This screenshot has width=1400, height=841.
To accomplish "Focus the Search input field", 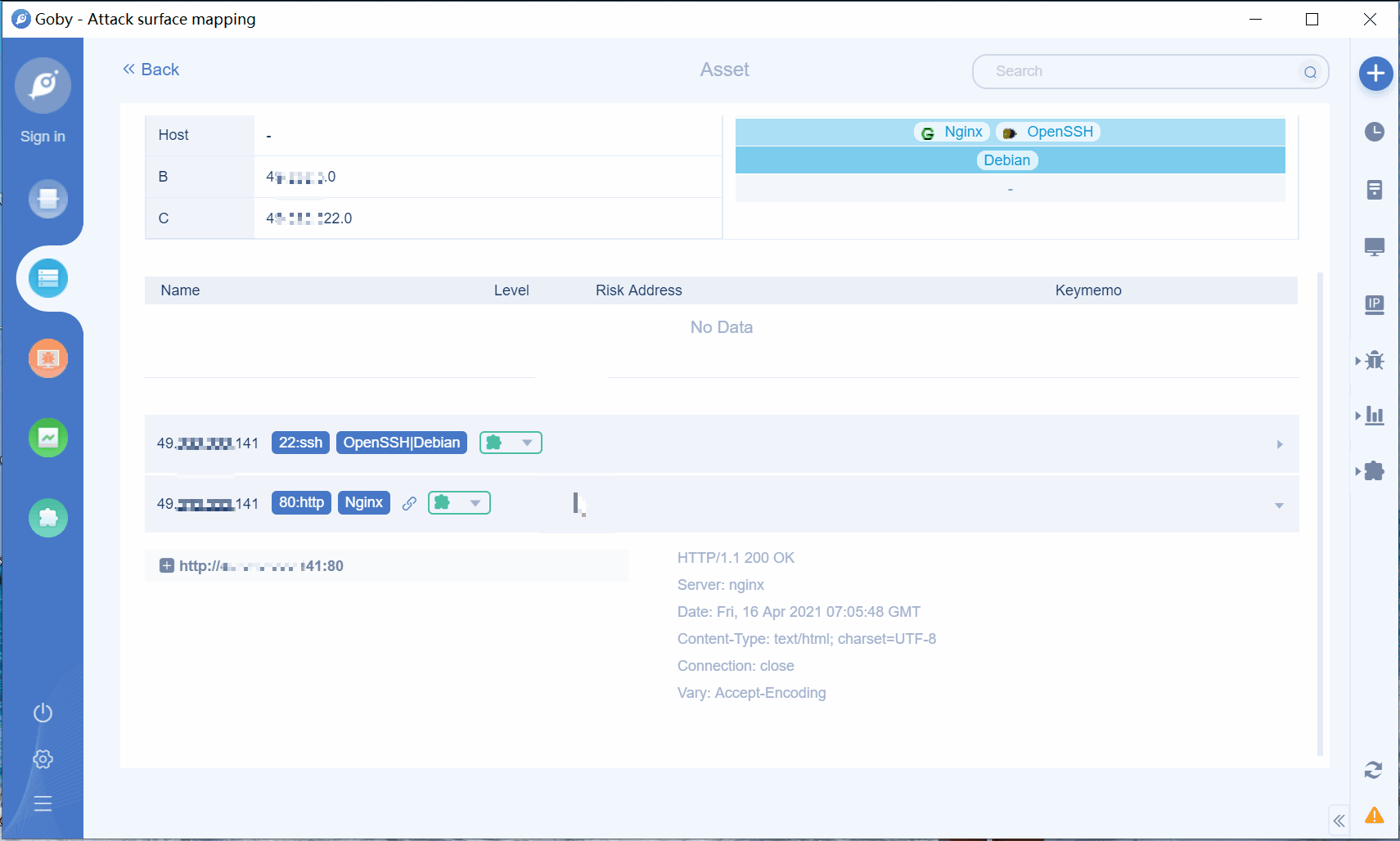I will pos(1150,72).
